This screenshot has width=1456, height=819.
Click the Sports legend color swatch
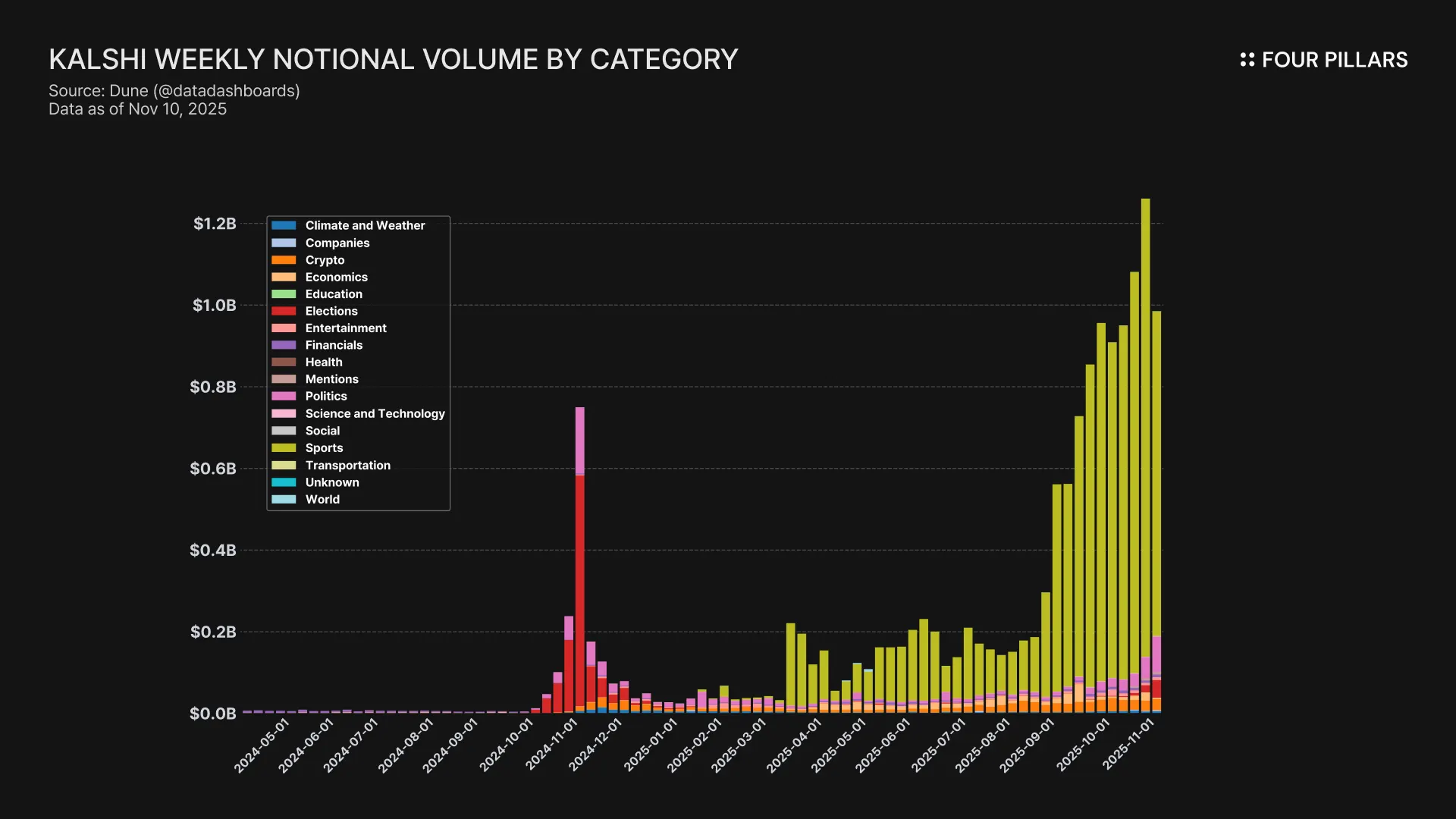click(x=284, y=448)
